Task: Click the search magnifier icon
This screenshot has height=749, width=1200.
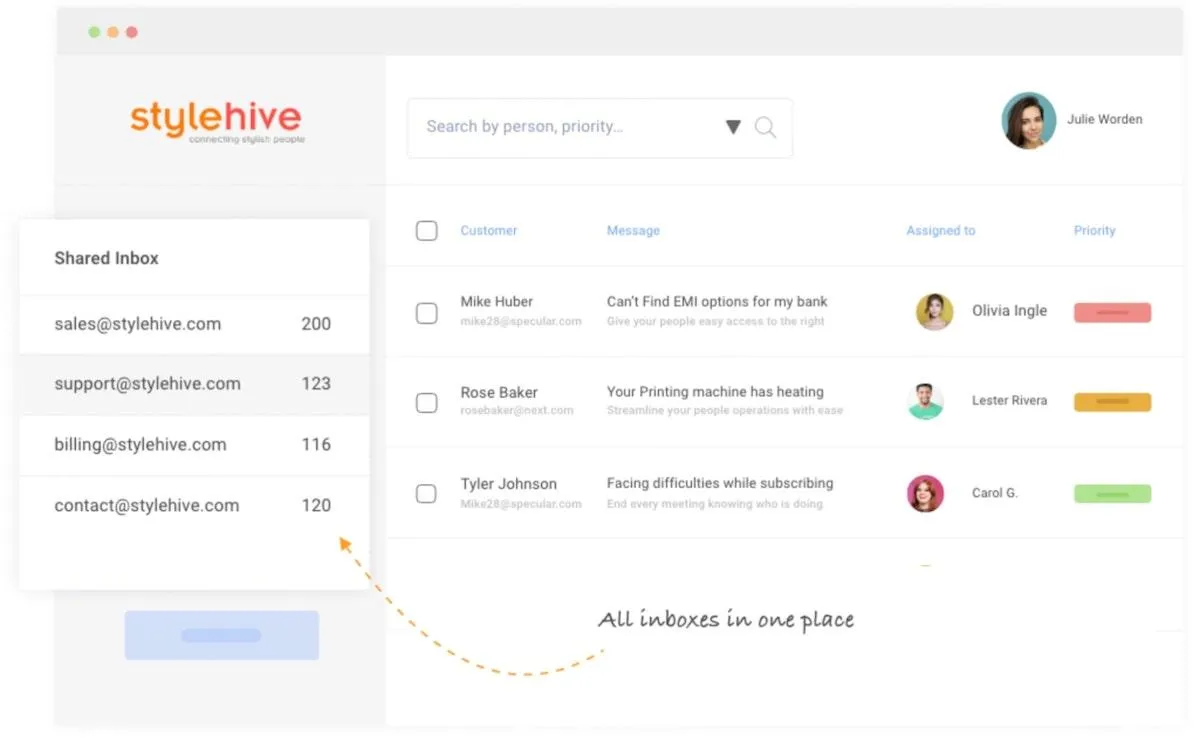Action: coord(765,127)
